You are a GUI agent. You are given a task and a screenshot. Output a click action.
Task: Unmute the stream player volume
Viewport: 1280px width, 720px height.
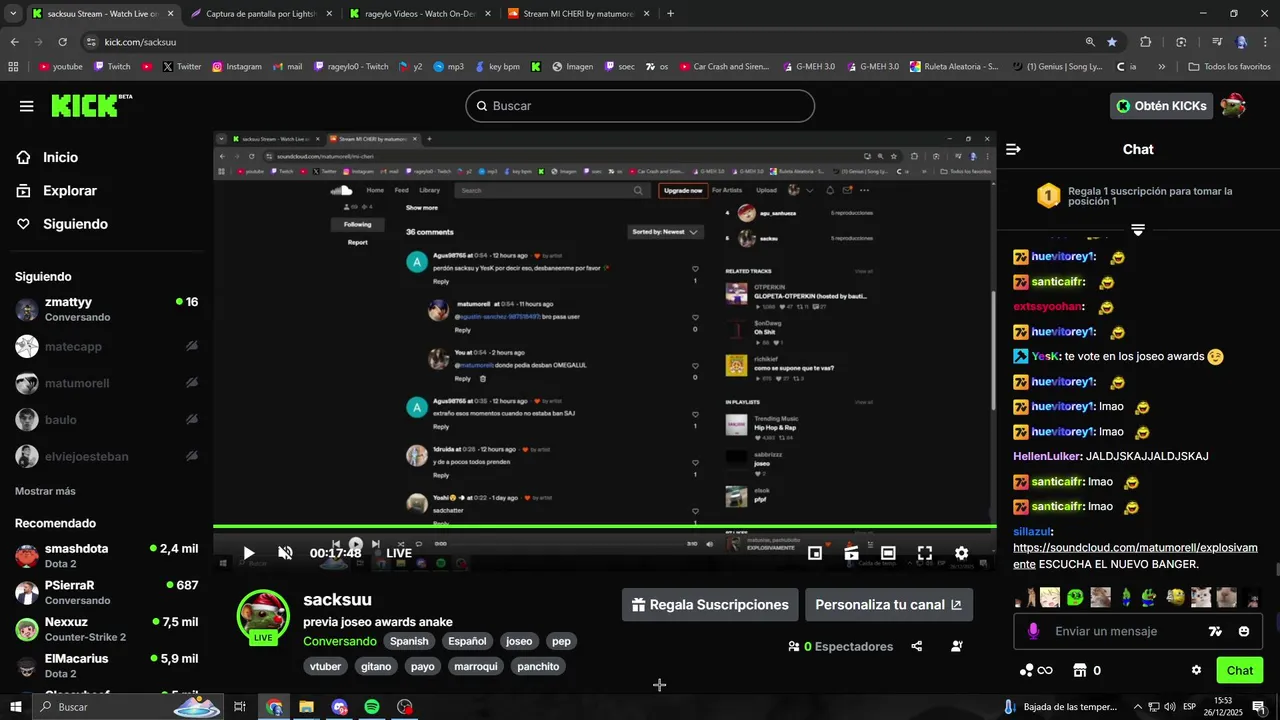[285, 553]
